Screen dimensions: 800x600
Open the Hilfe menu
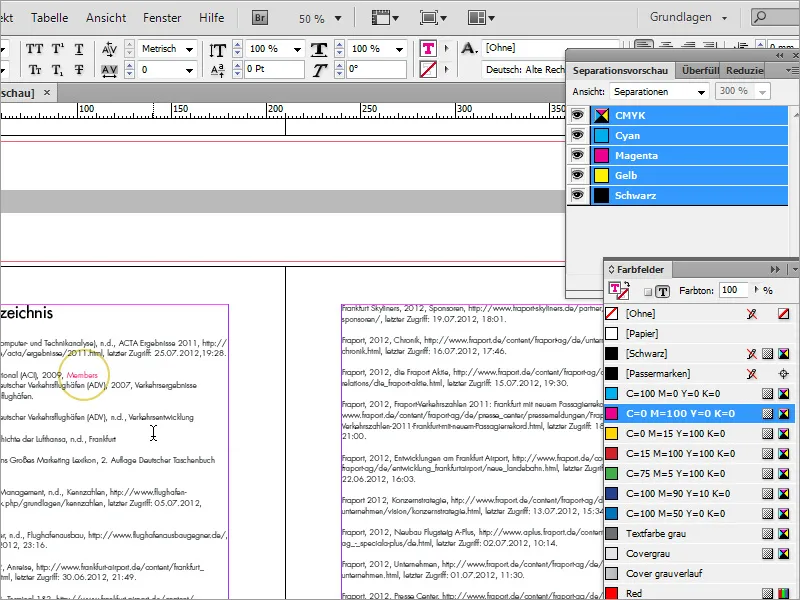(x=212, y=18)
